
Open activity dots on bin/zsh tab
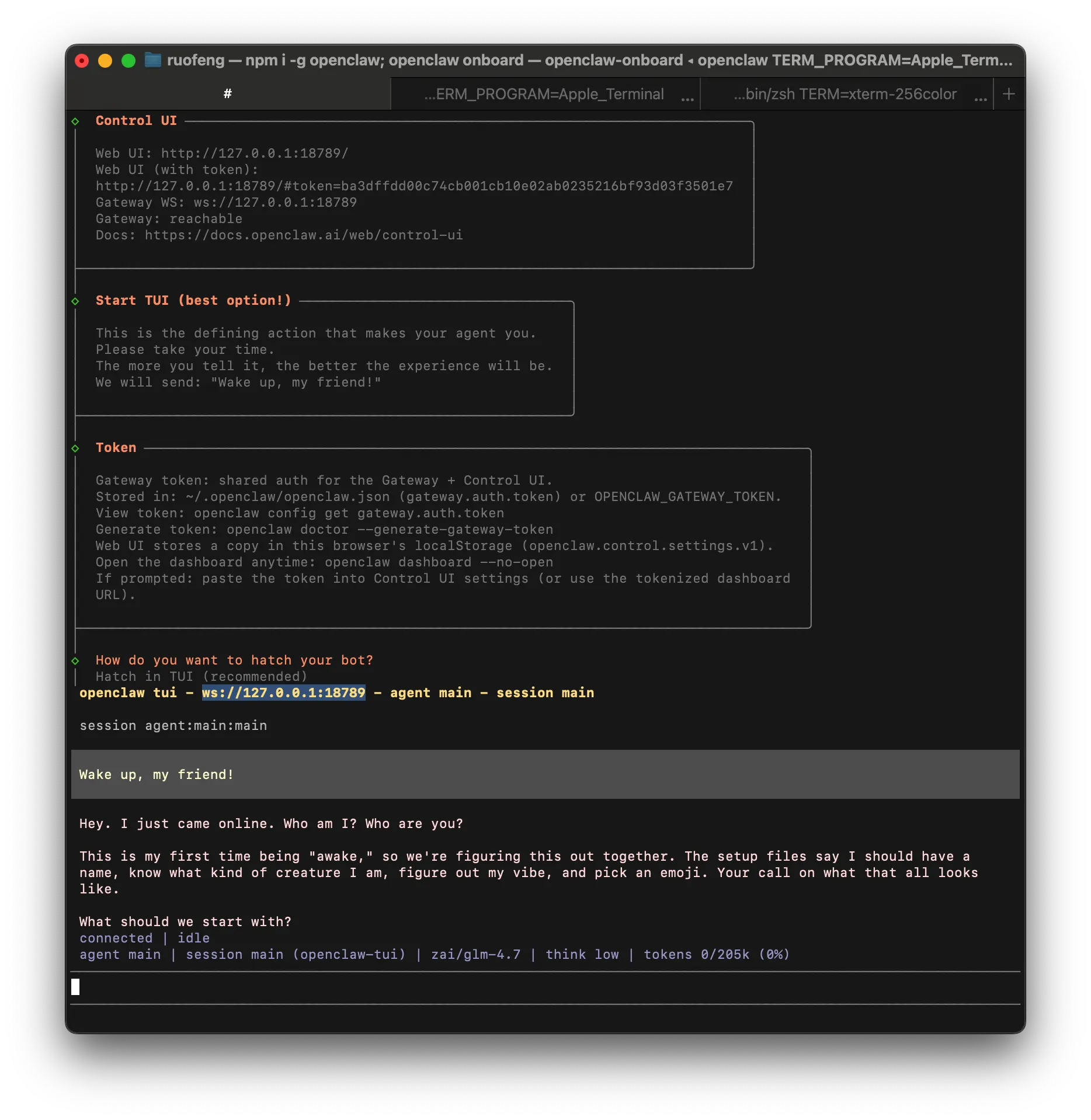(981, 99)
